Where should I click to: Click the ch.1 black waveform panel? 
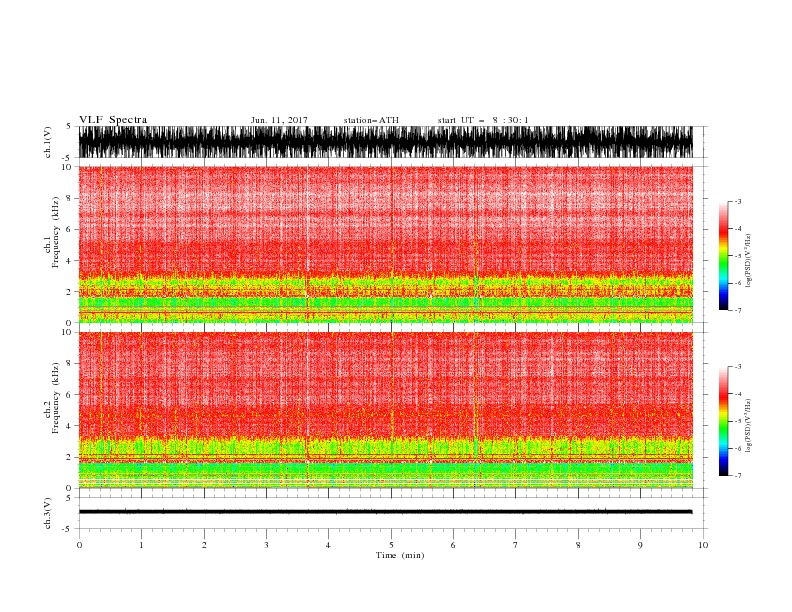385,142
